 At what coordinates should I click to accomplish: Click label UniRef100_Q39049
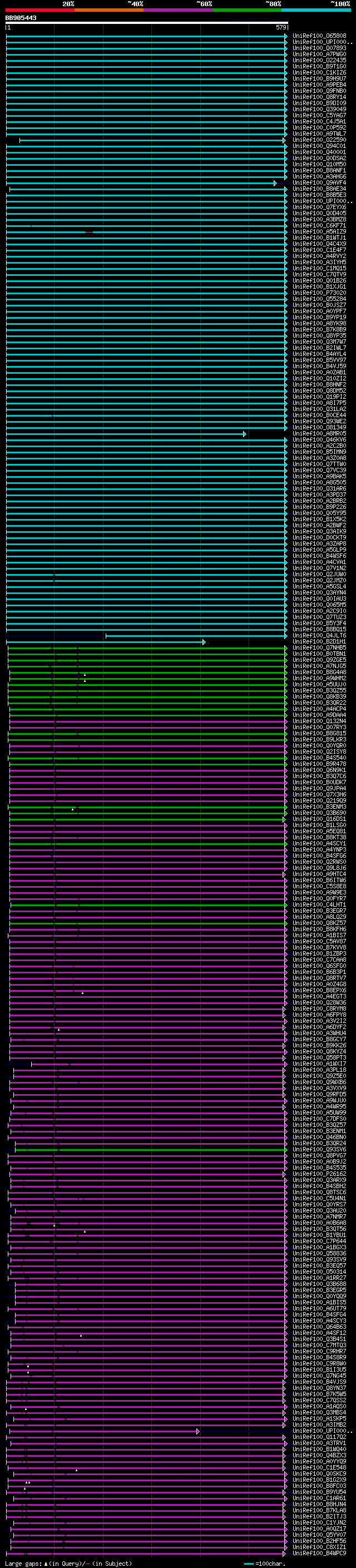[319, 110]
